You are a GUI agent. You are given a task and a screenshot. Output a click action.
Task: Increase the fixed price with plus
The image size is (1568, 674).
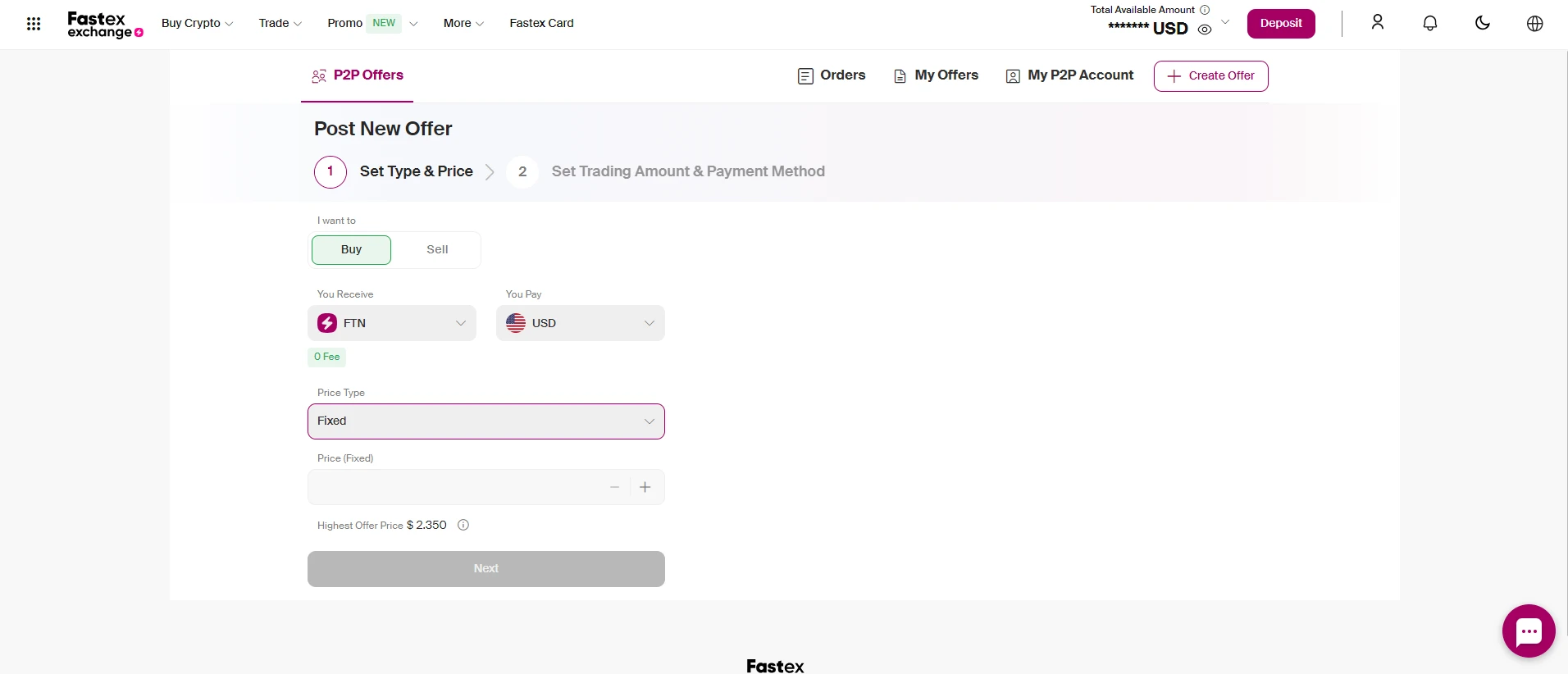[x=645, y=487]
